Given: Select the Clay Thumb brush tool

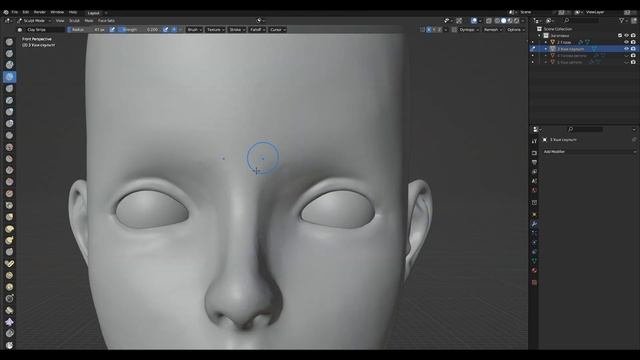Looking at the screenshot, I should click(9, 89).
